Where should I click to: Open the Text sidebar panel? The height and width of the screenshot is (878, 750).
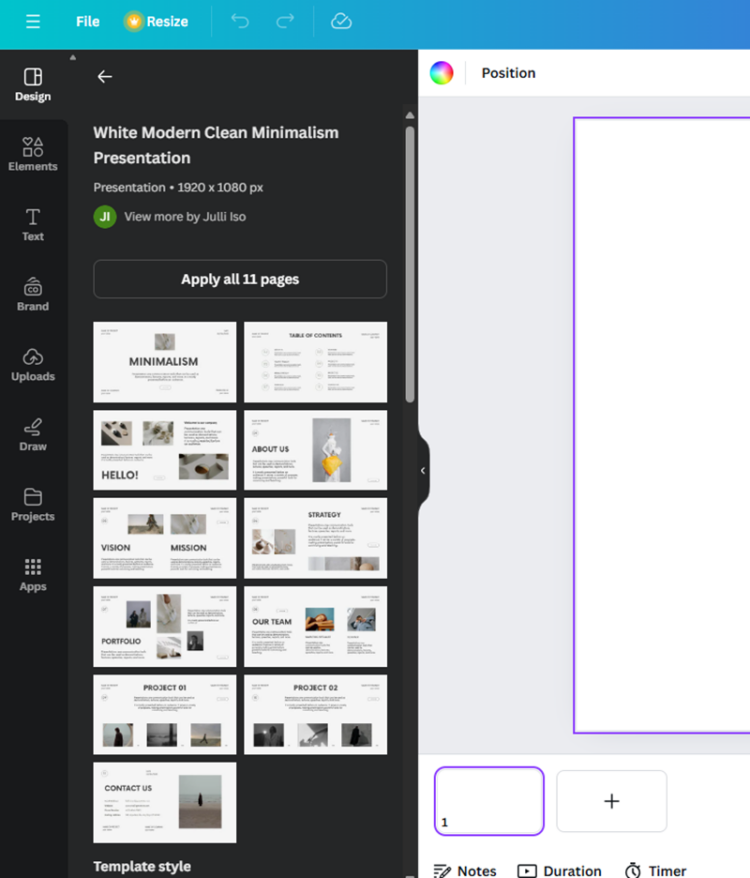coord(33,225)
